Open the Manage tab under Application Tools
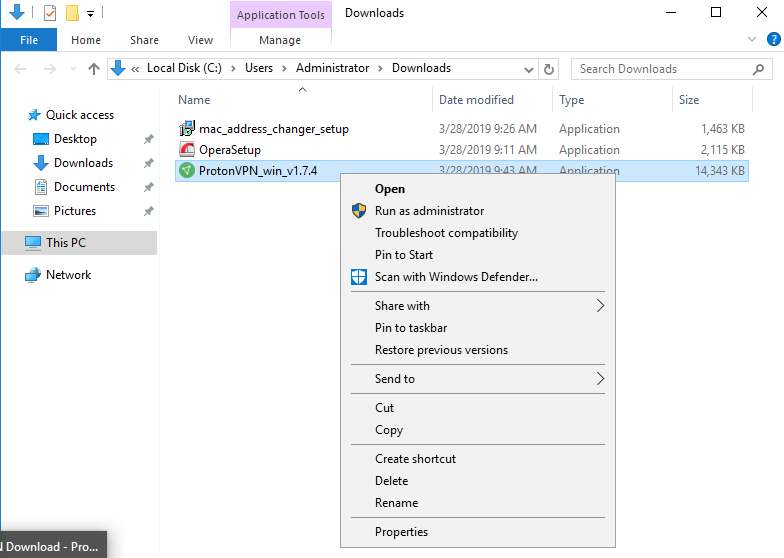The width and height of the screenshot is (784, 558). pyautogui.click(x=280, y=40)
